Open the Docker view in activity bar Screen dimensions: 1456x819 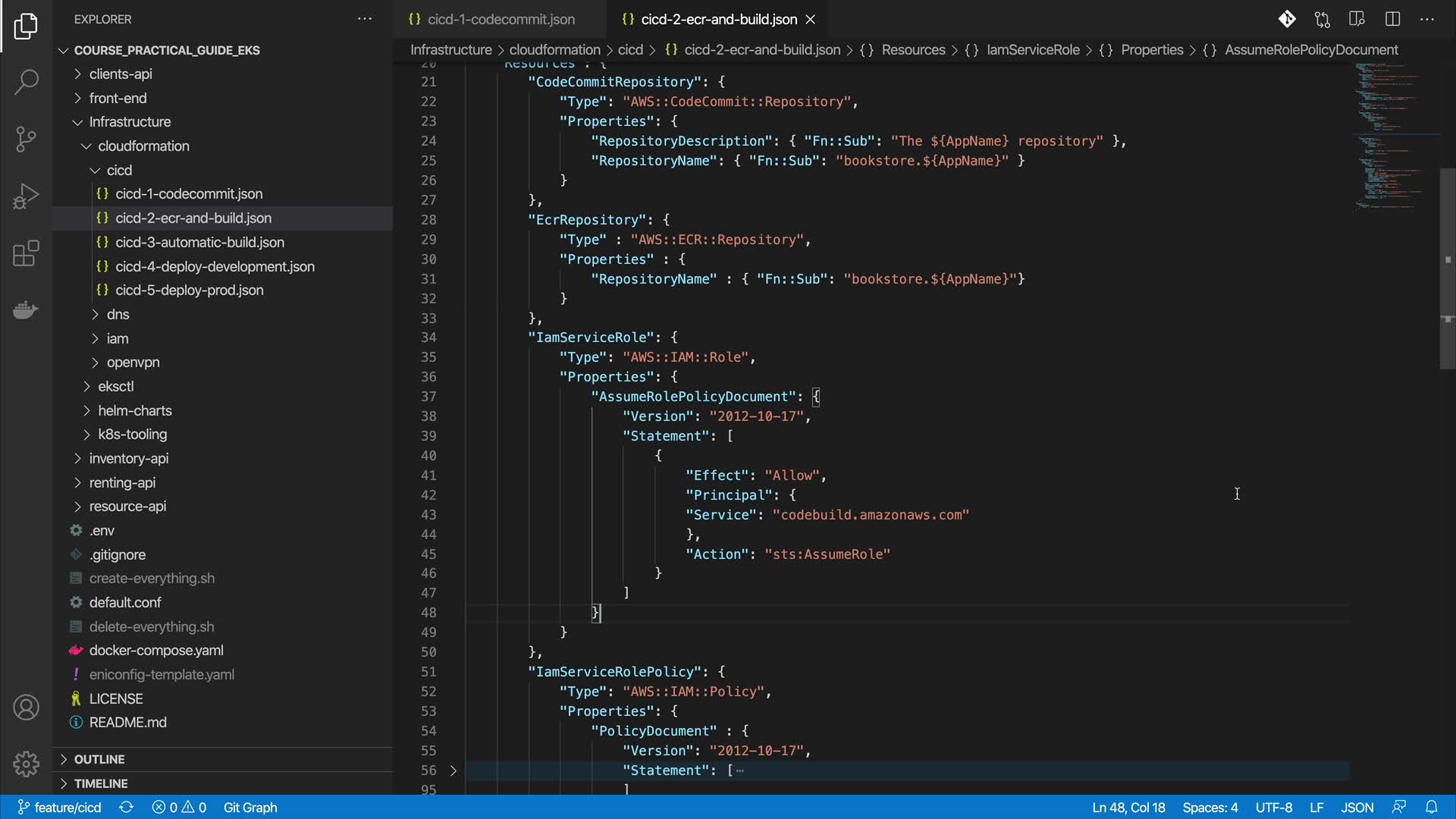tap(26, 310)
